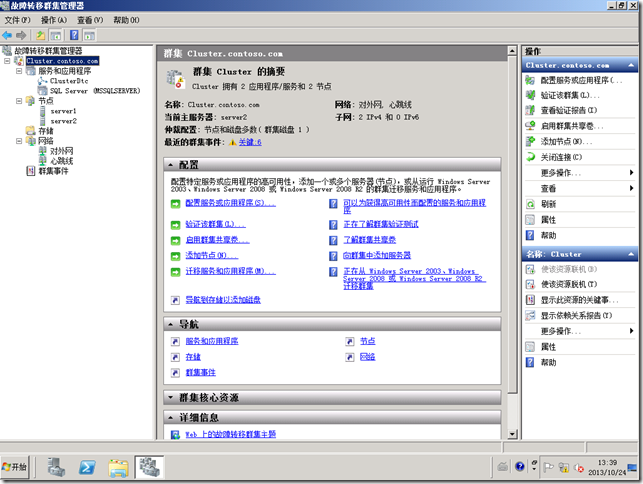Screen dimensions: 643x484
Task: Open the 操作(A) menu
Action: click(54, 20)
